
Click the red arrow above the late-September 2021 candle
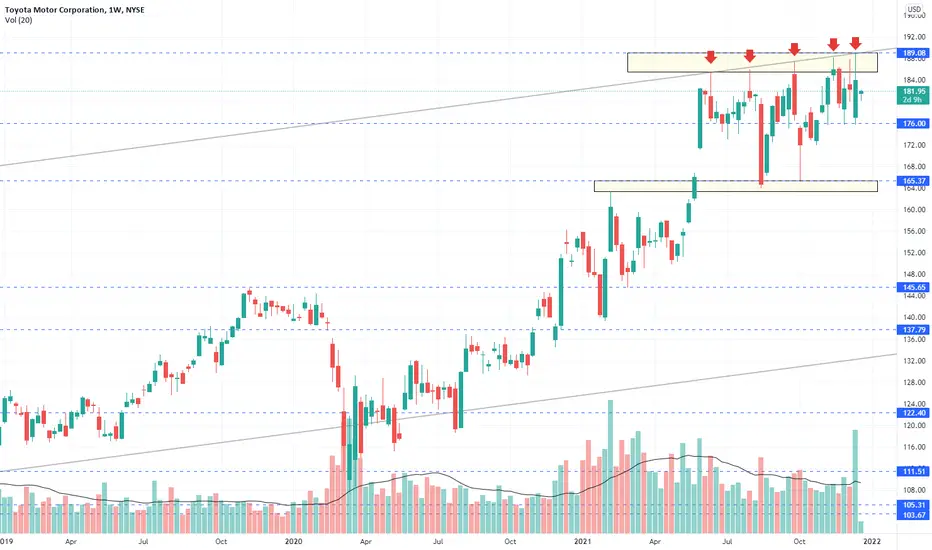[x=794, y=49]
